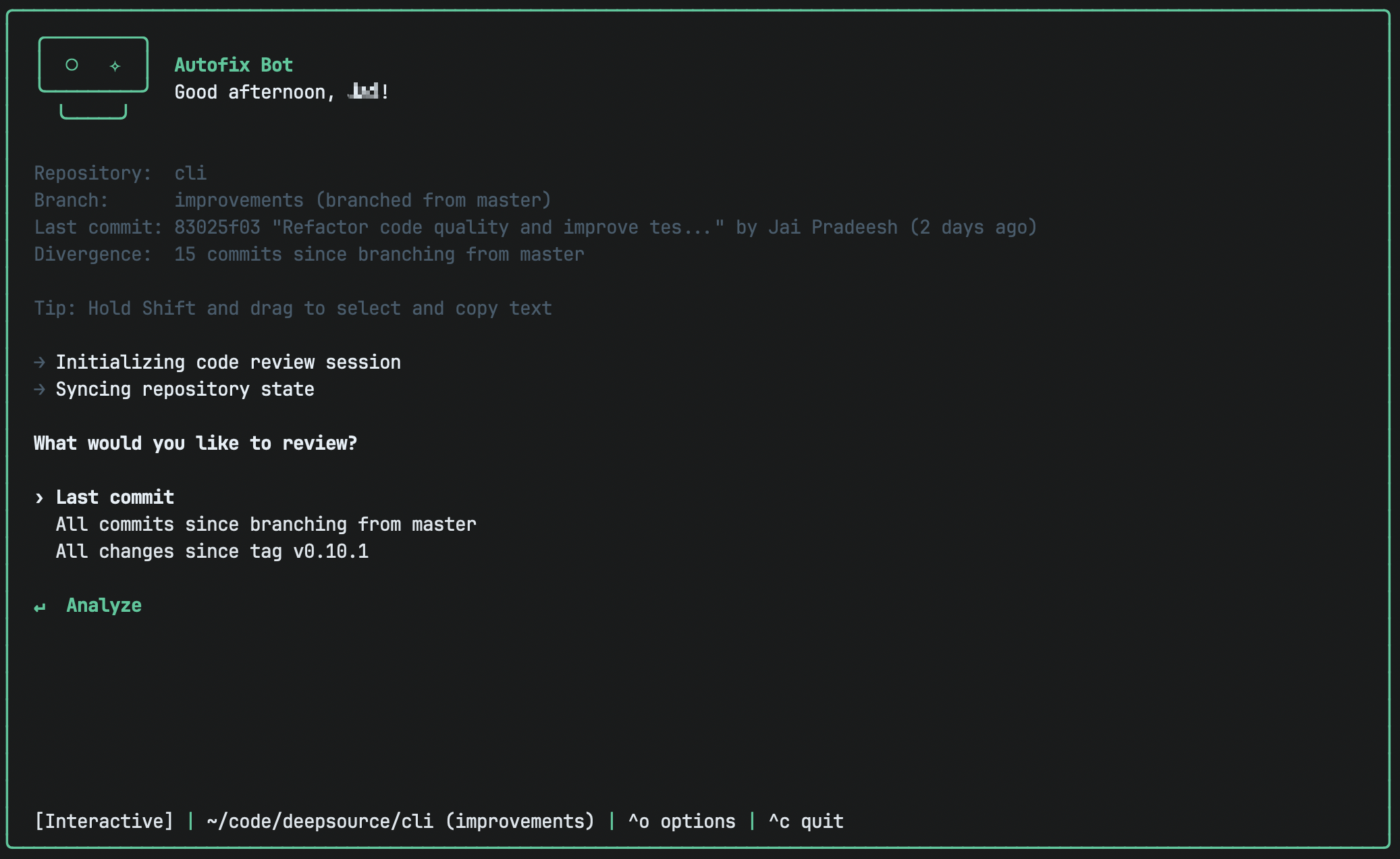The image size is (1400, 859).
Task: Click the Autofix Bot title text
Action: coord(234,65)
